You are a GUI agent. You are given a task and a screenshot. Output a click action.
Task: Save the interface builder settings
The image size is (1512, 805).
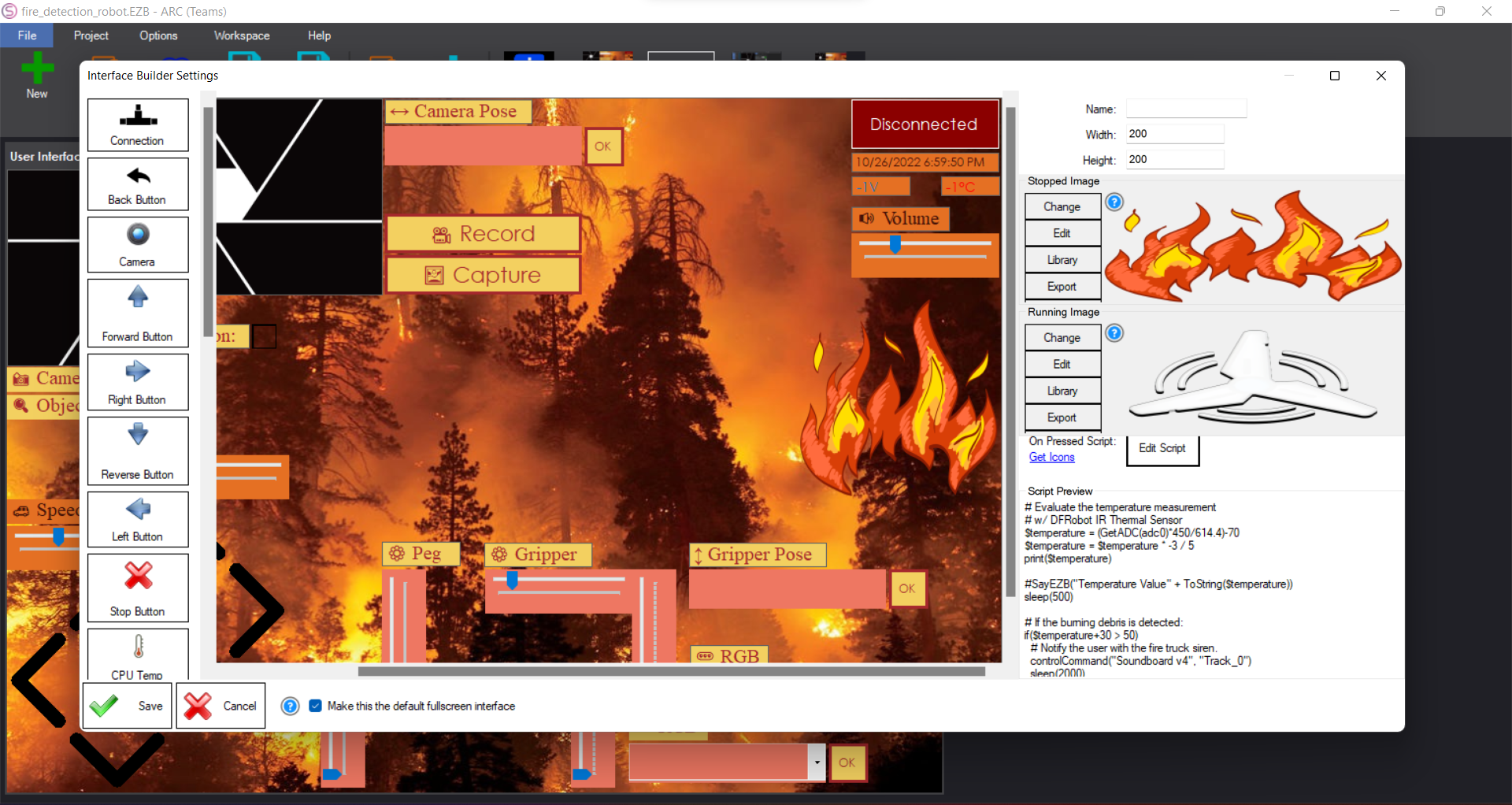click(128, 706)
